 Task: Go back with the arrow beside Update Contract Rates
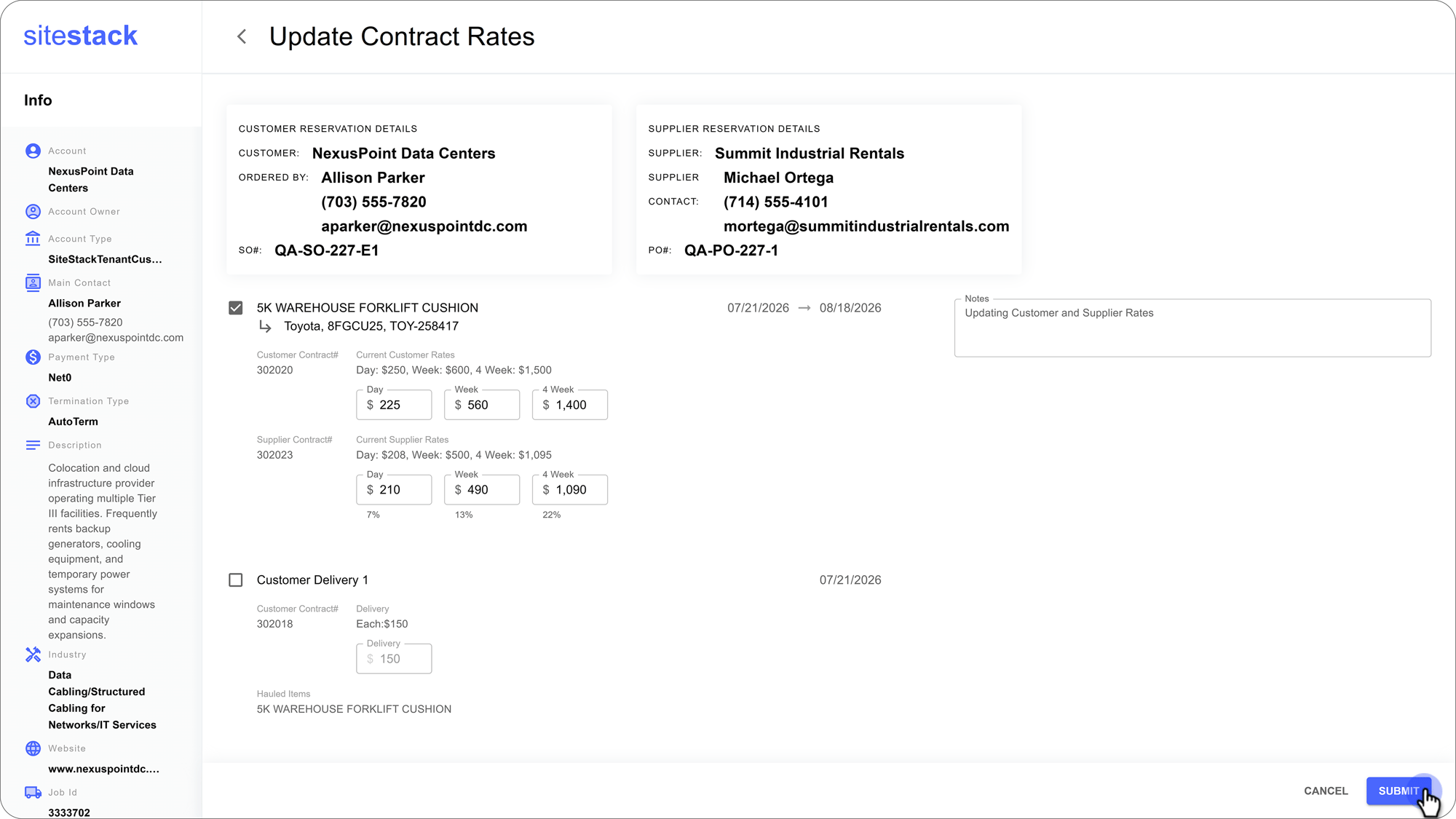[242, 36]
